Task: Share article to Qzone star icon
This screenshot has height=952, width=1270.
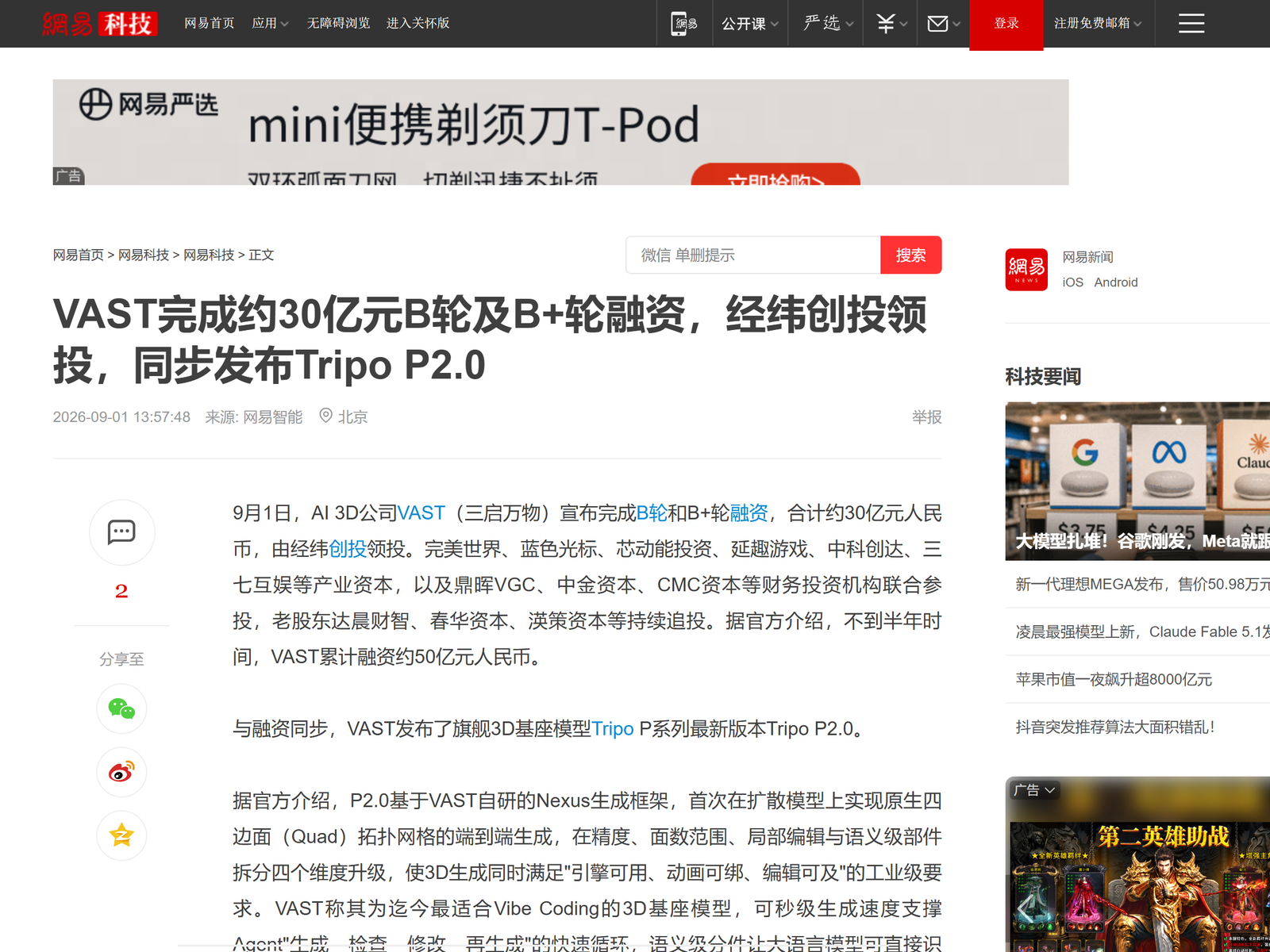Action: 121,835
